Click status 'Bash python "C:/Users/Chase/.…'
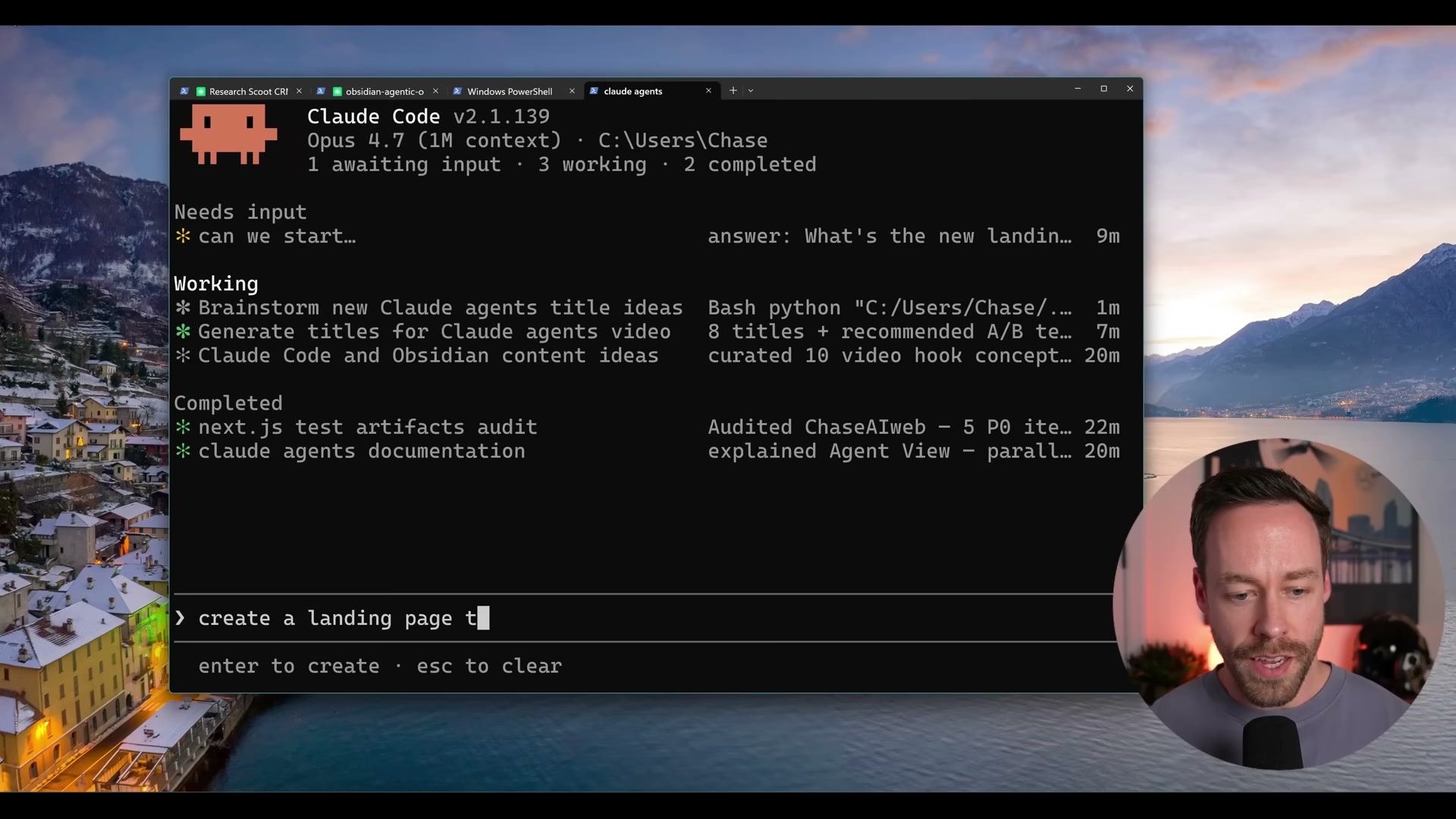Screen dimensions: 1456x819 coord(890,308)
